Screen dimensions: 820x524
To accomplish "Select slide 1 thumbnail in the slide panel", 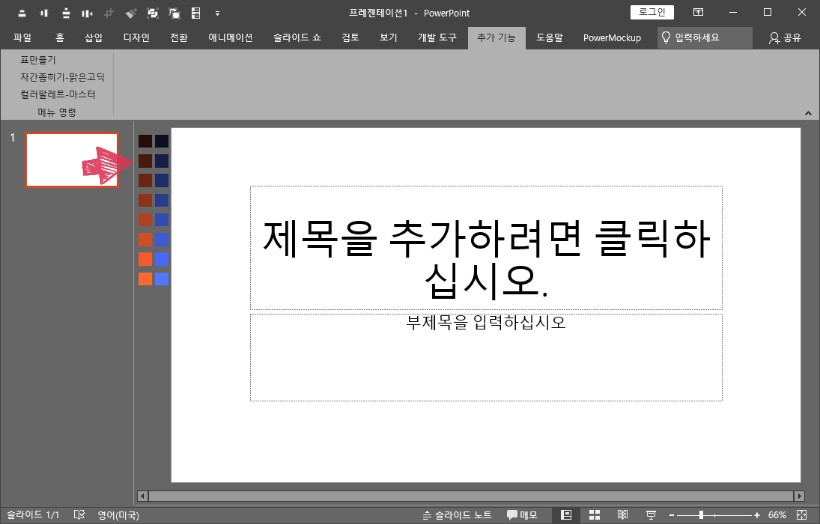I will (x=72, y=160).
